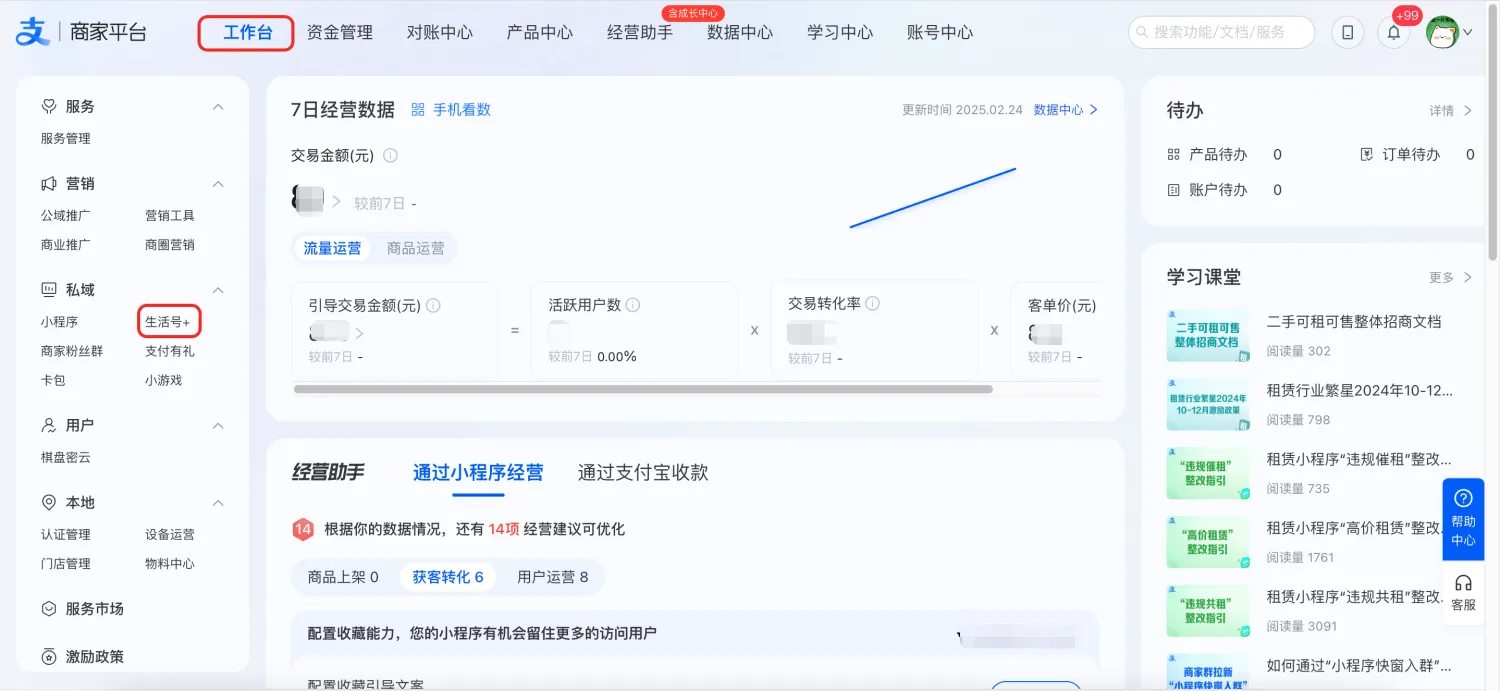Select the 获客转化 6 filter
The image size is (1500, 691).
click(x=448, y=577)
